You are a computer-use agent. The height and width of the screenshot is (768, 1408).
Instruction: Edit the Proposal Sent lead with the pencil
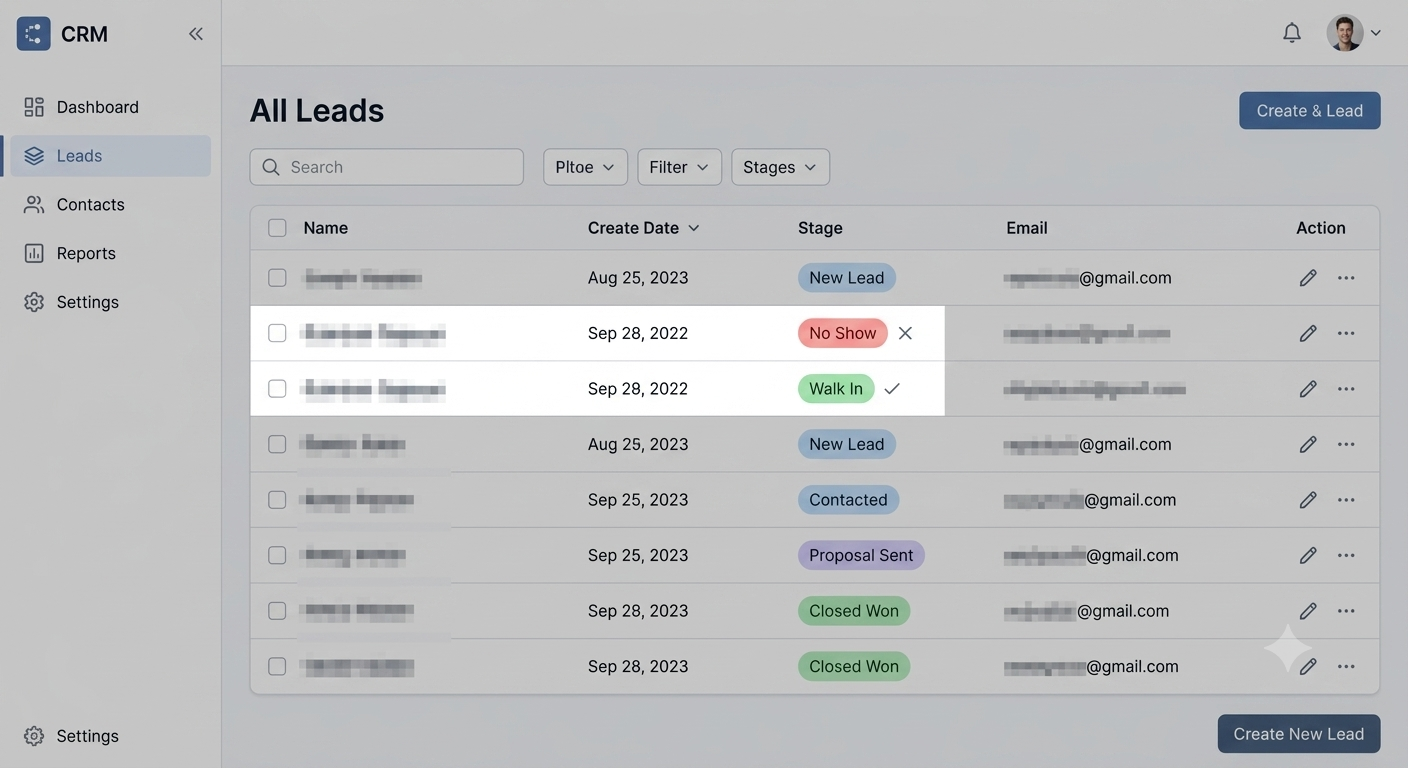pos(1308,555)
